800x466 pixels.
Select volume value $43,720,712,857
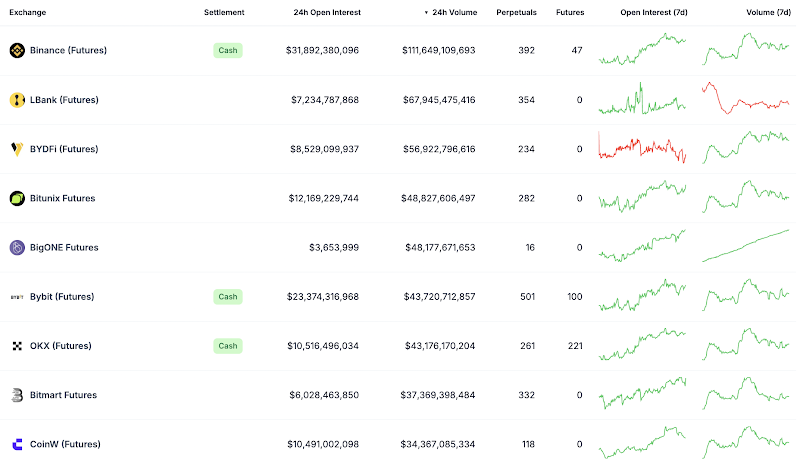click(x=440, y=297)
